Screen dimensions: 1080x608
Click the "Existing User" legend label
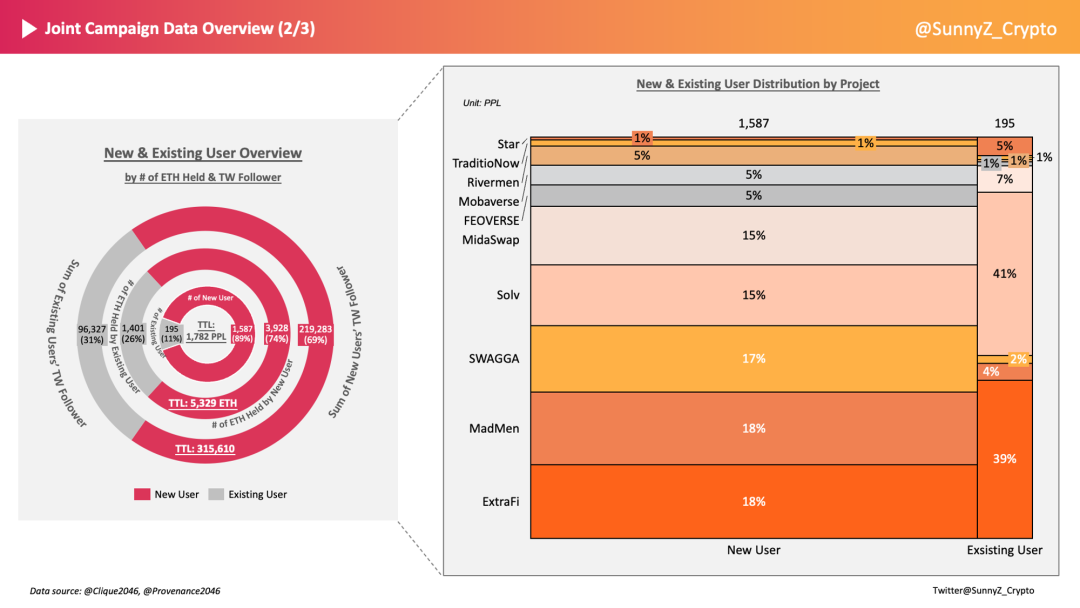click(258, 494)
